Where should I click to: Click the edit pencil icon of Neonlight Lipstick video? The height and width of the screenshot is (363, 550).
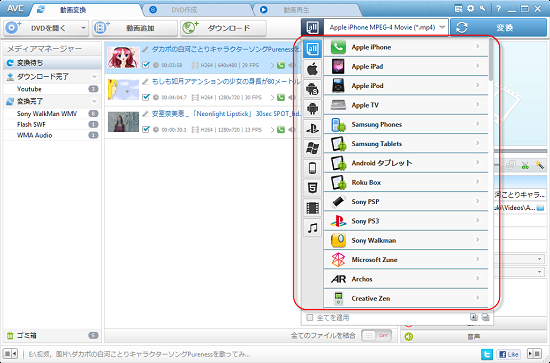145,114
